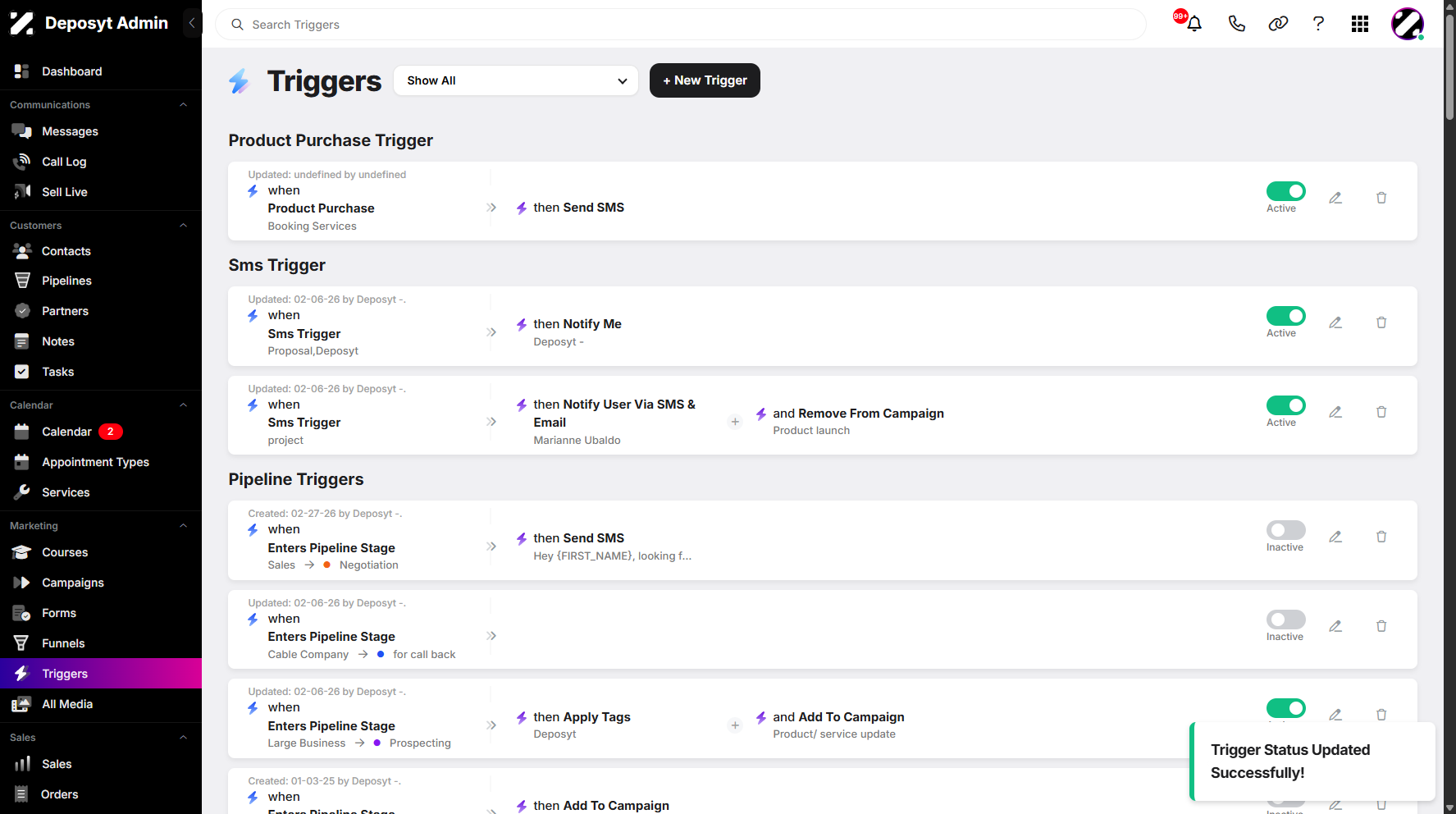
Task: Add action via plus before Remove From Campaign
Action: (735, 422)
